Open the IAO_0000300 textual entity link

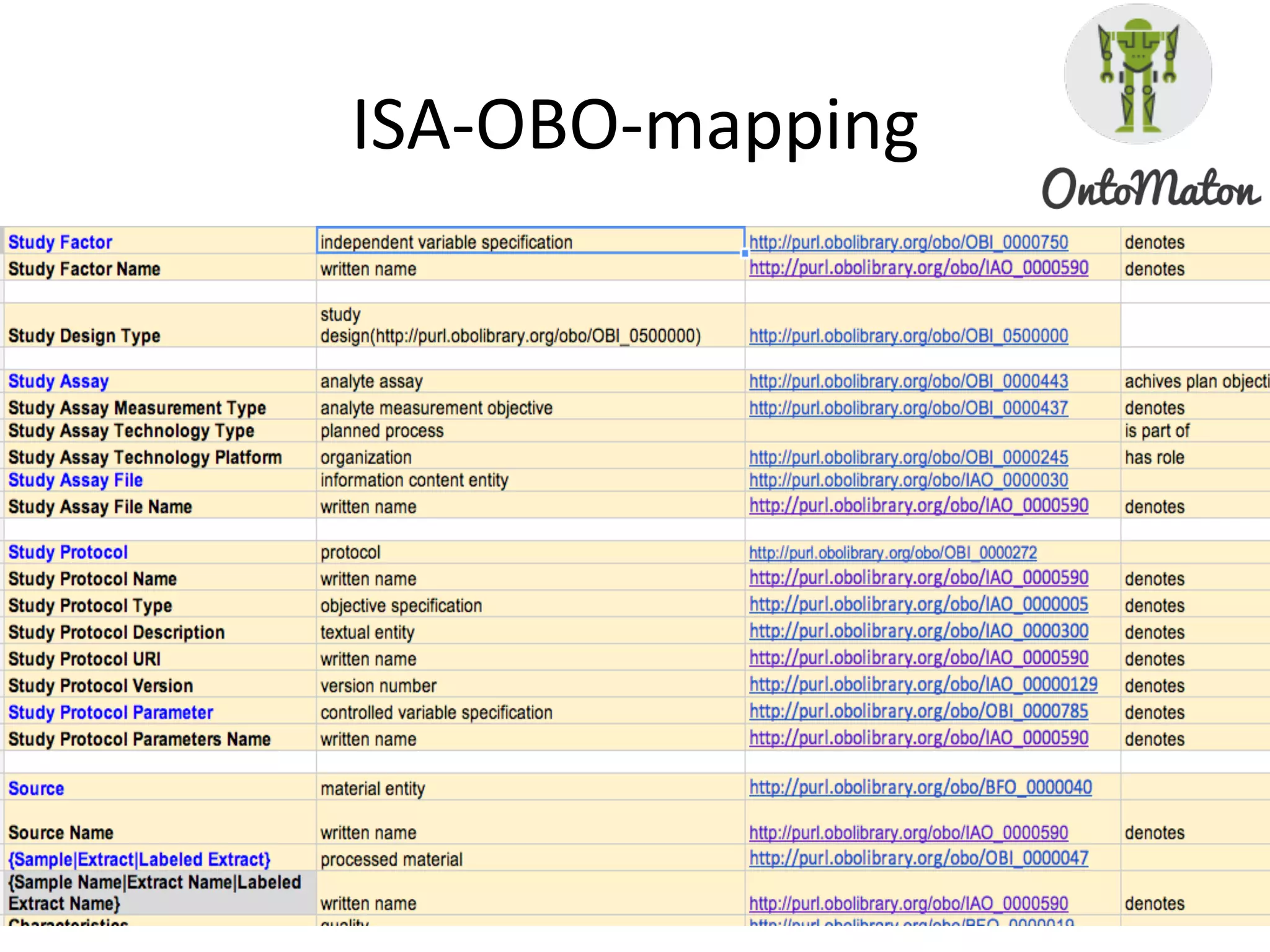pyautogui.click(x=918, y=631)
